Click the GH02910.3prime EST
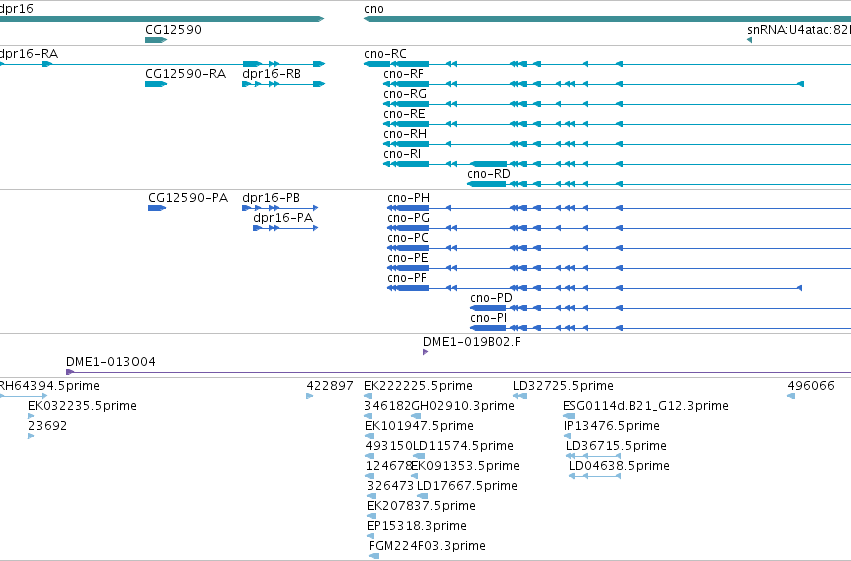The width and height of the screenshot is (851, 561). tap(417, 416)
